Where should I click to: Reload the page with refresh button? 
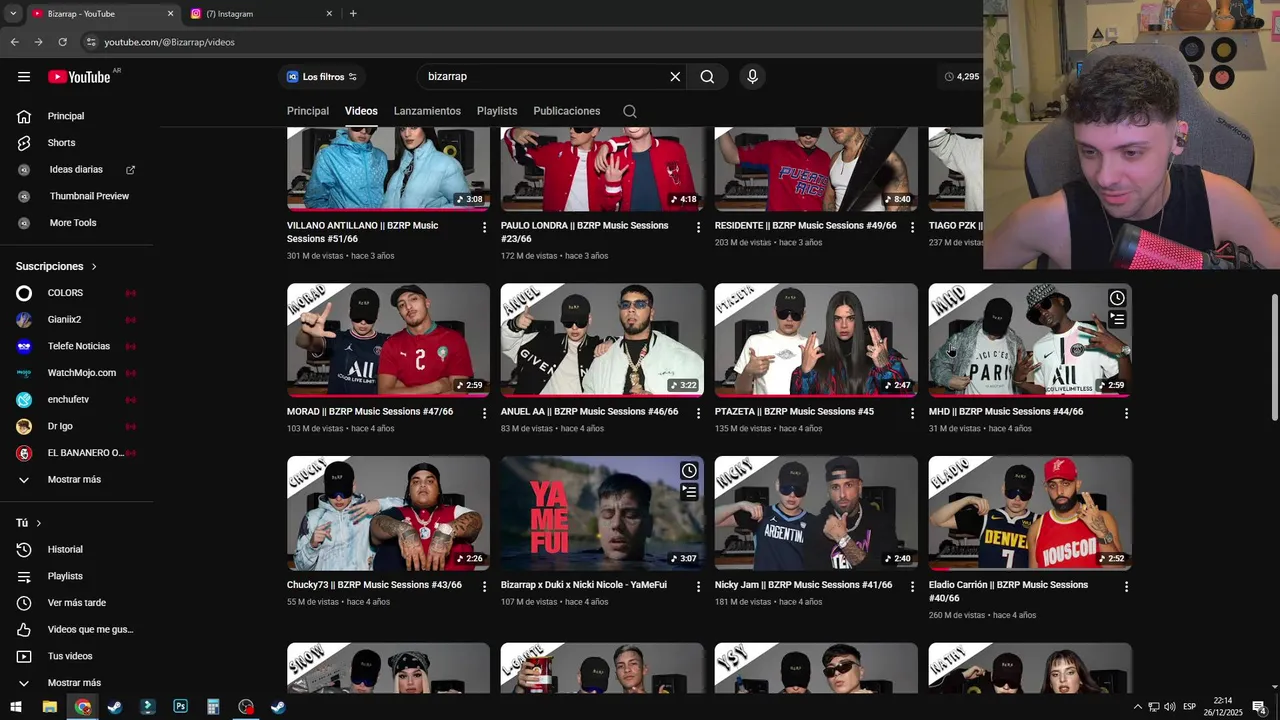click(x=62, y=42)
